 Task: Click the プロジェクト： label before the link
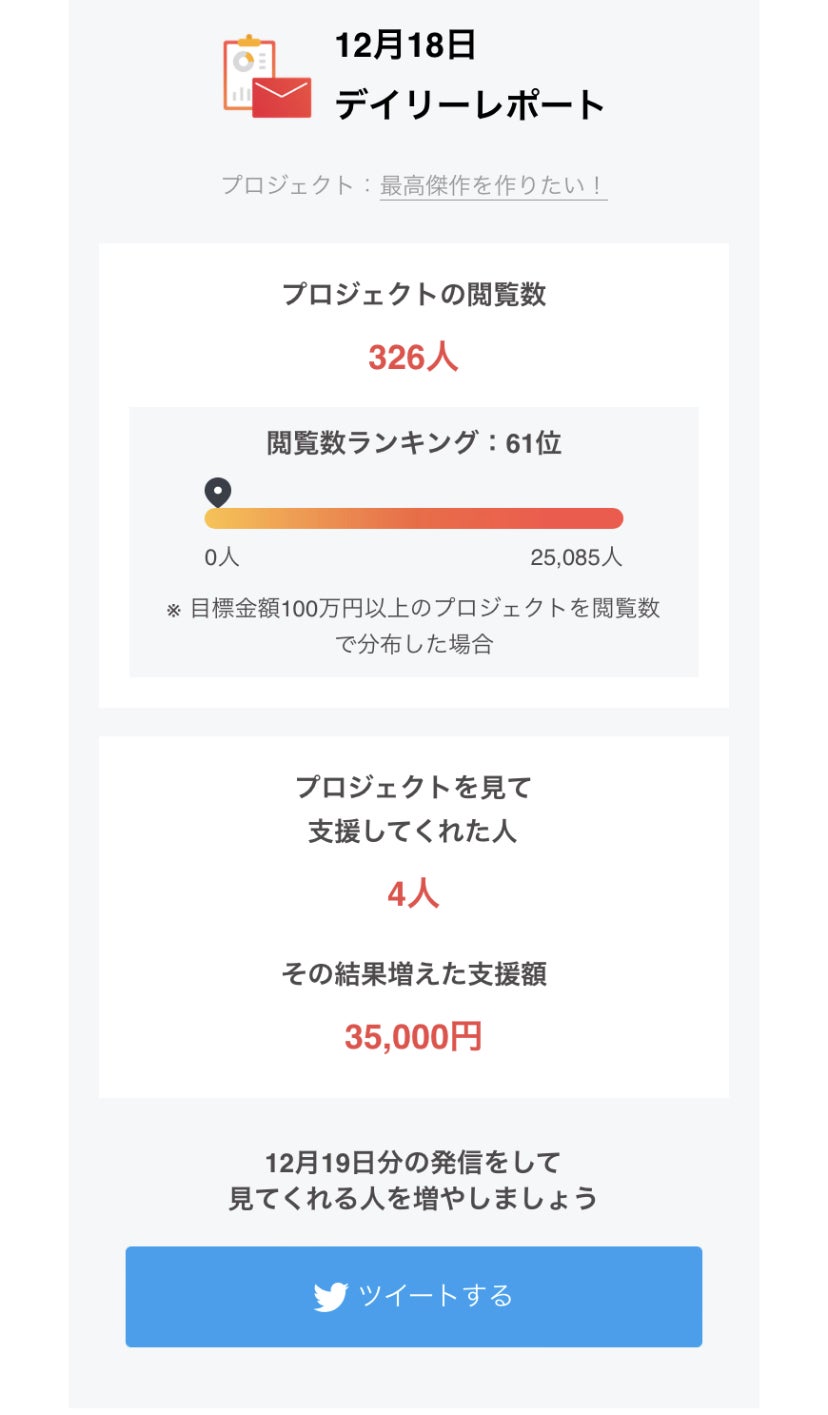pyautogui.click(x=298, y=186)
